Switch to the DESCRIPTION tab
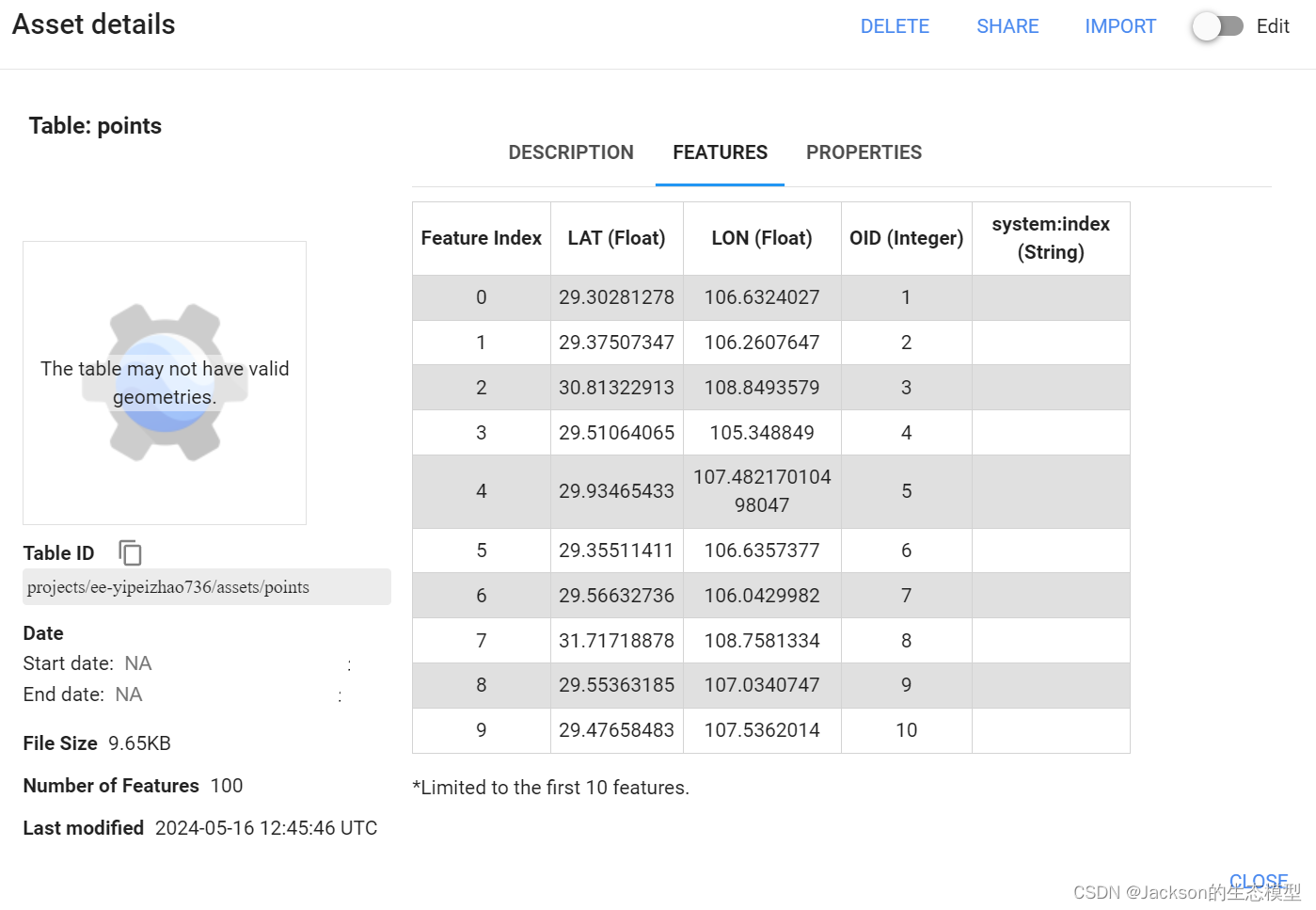Screen dimensions: 1316x910 point(571,152)
